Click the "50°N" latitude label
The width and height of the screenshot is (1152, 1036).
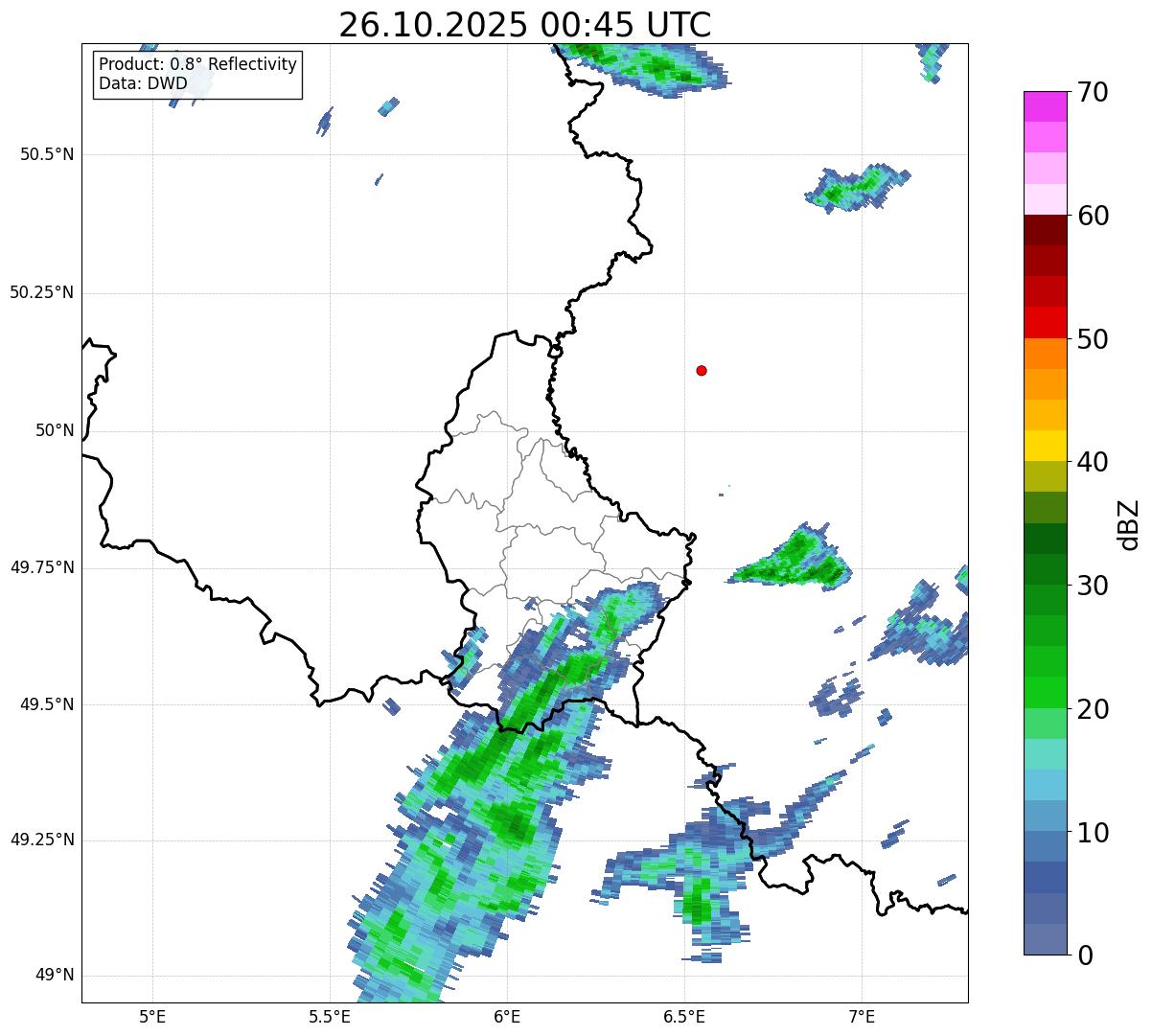point(55,430)
